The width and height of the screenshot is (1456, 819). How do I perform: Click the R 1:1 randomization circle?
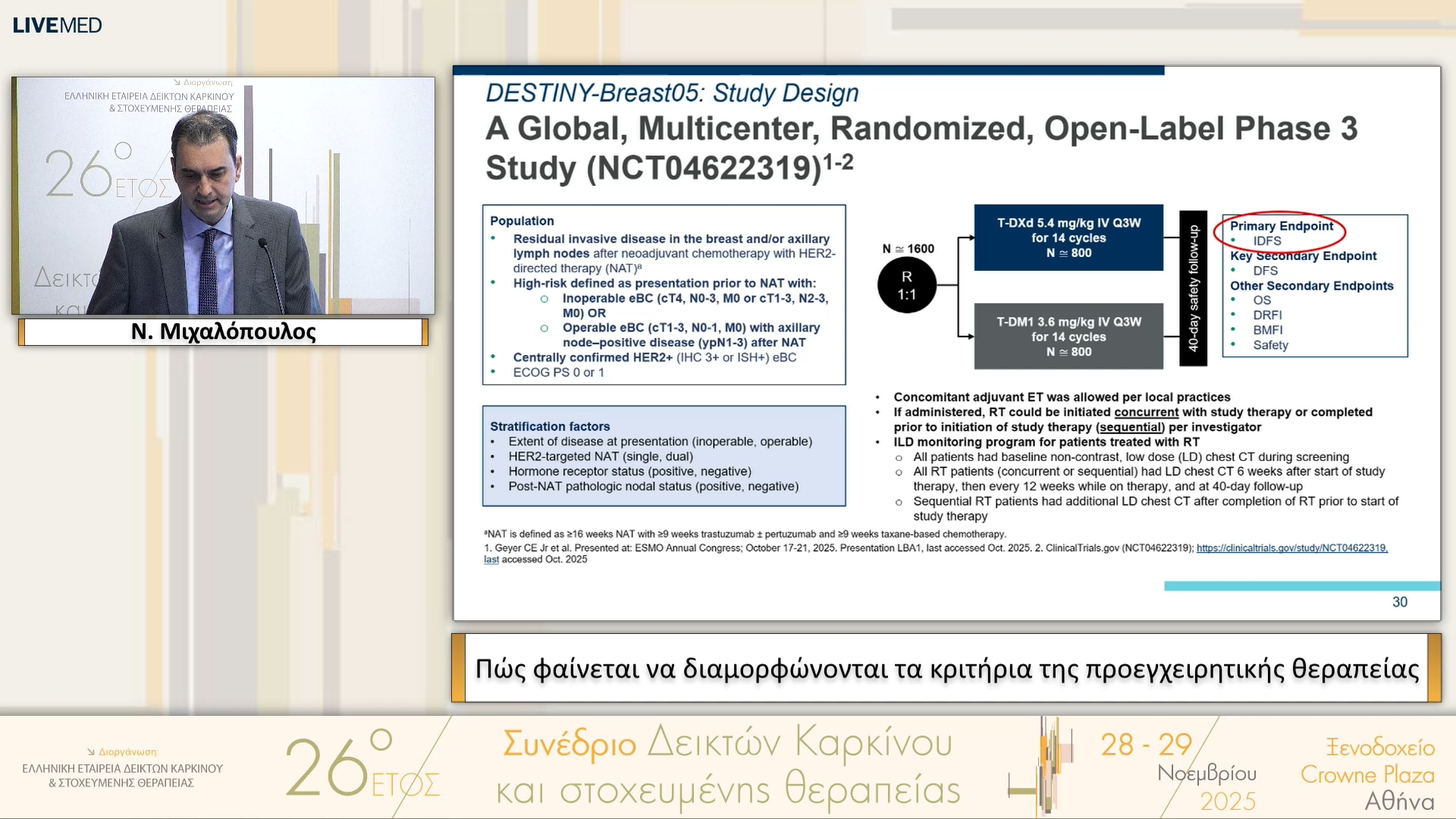tap(906, 286)
